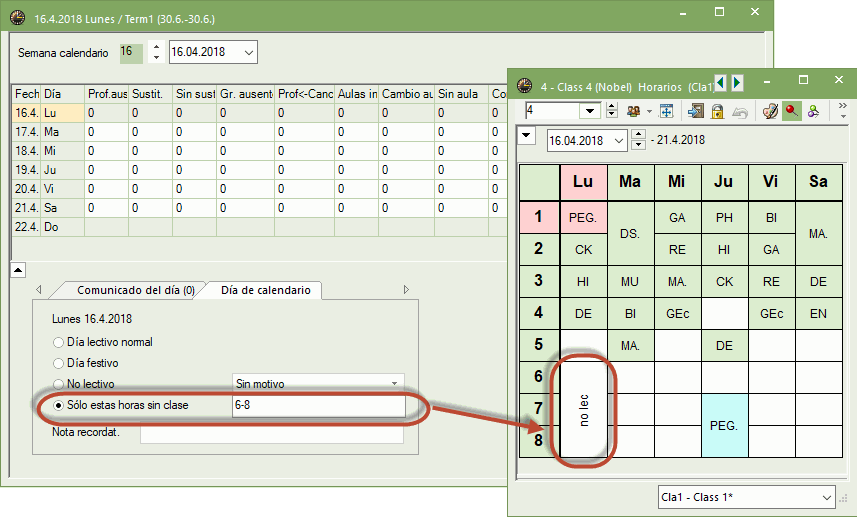The image size is (857, 517).
Task: Switch to Comunicado del día (0) tab
Action: pos(135,290)
